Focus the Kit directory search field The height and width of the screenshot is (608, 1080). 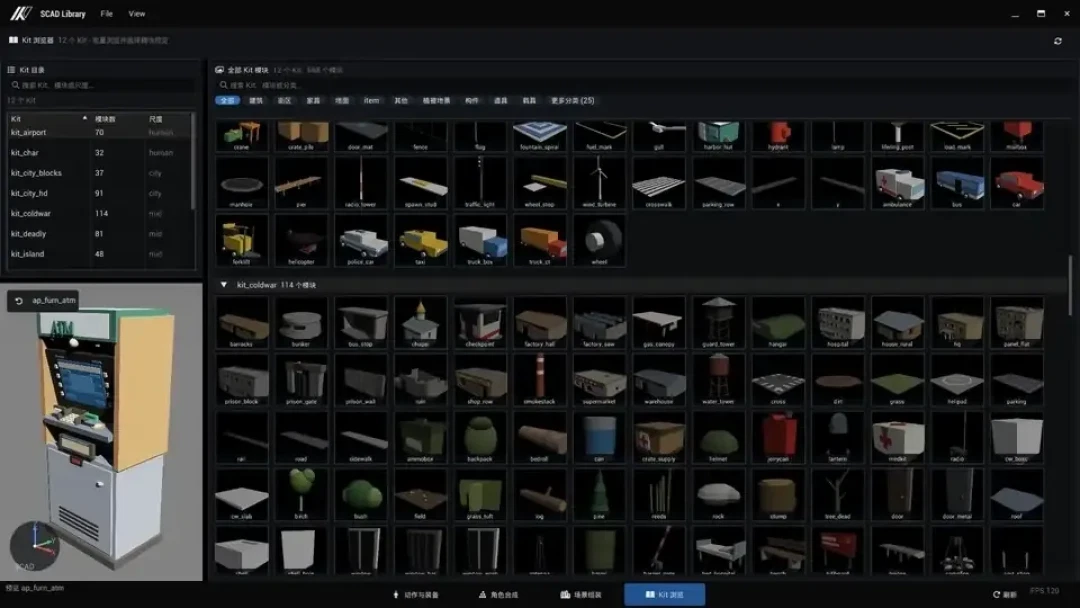pyautogui.click(x=101, y=85)
